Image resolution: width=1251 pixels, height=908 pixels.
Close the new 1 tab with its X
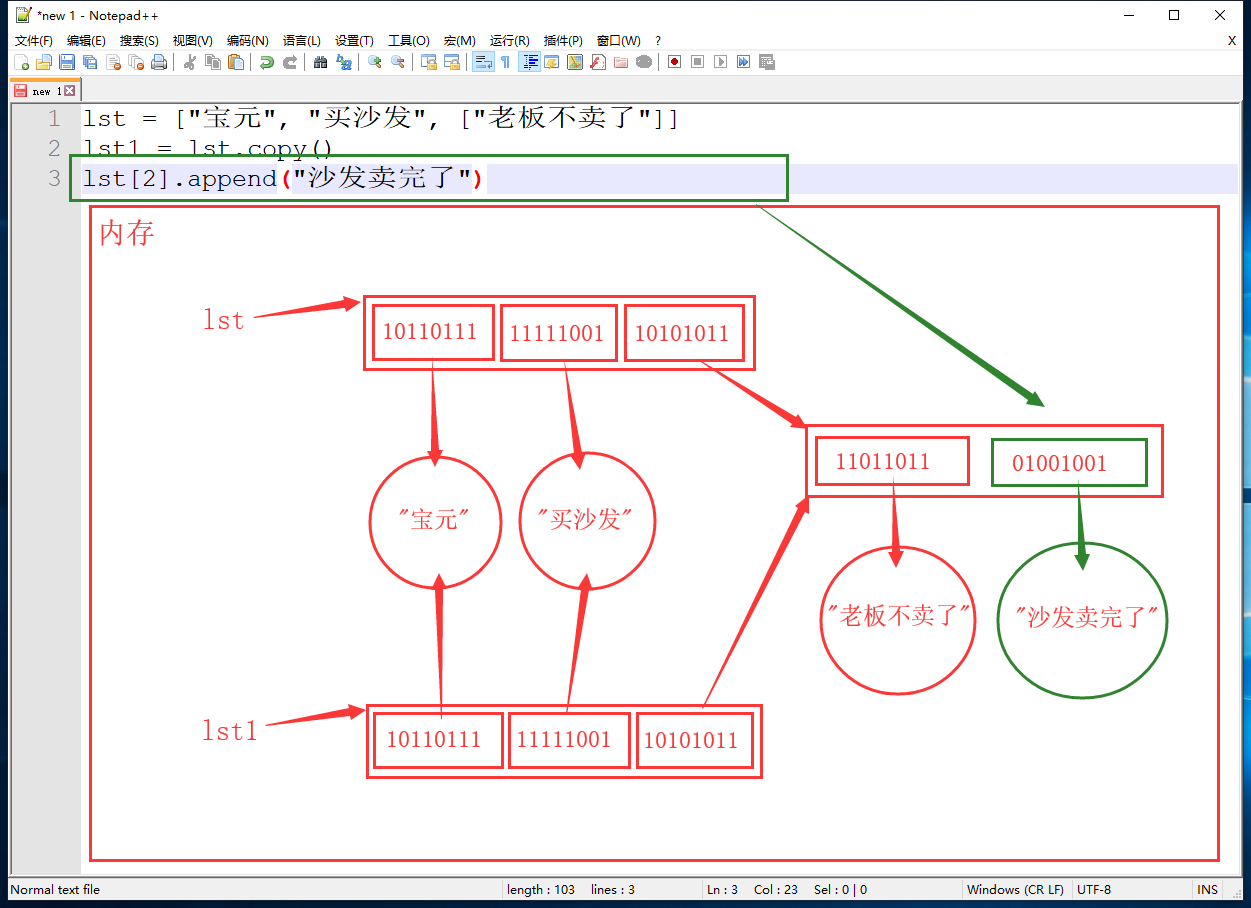tap(69, 91)
